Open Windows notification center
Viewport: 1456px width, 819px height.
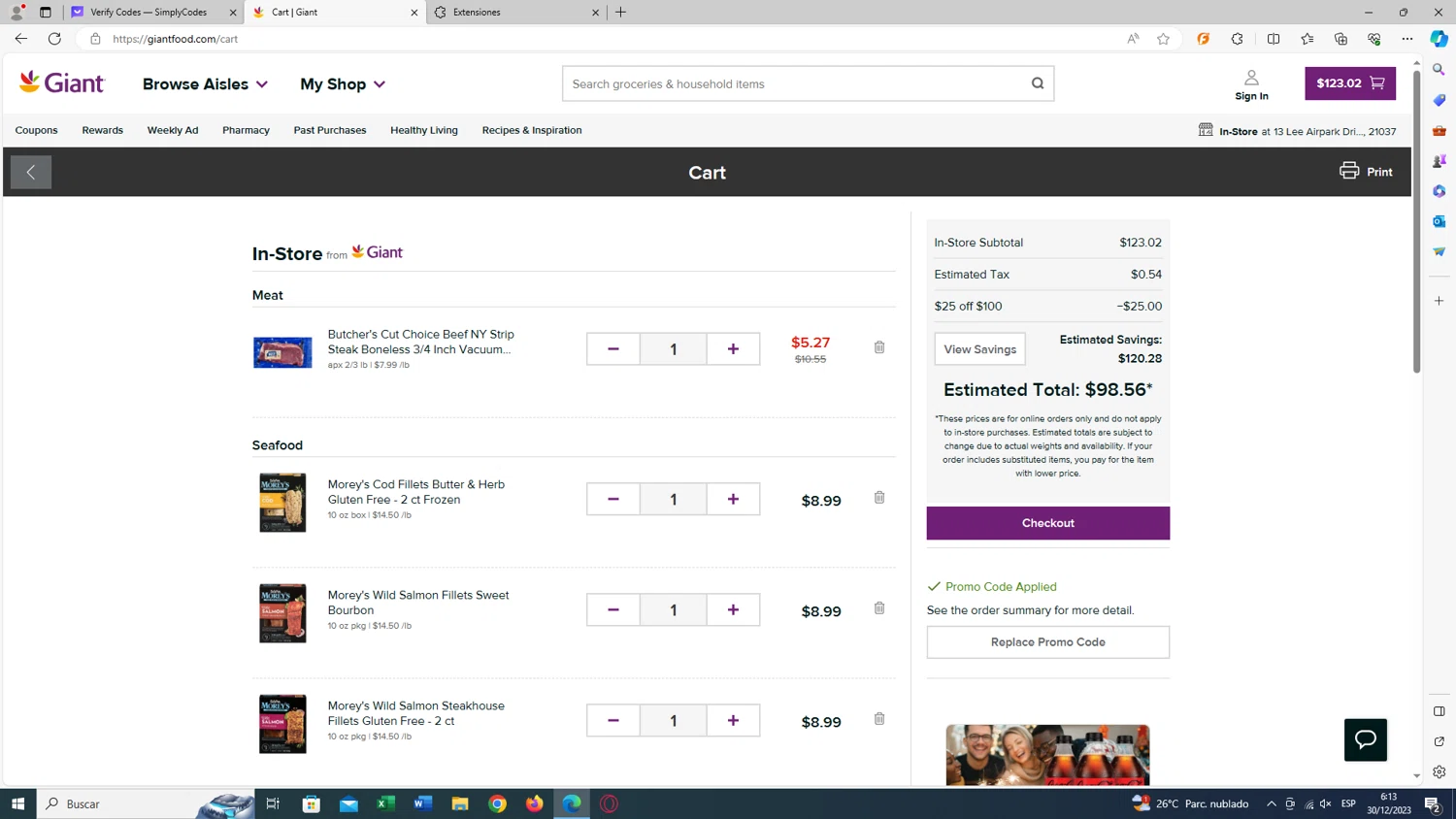(x=1433, y=803)
